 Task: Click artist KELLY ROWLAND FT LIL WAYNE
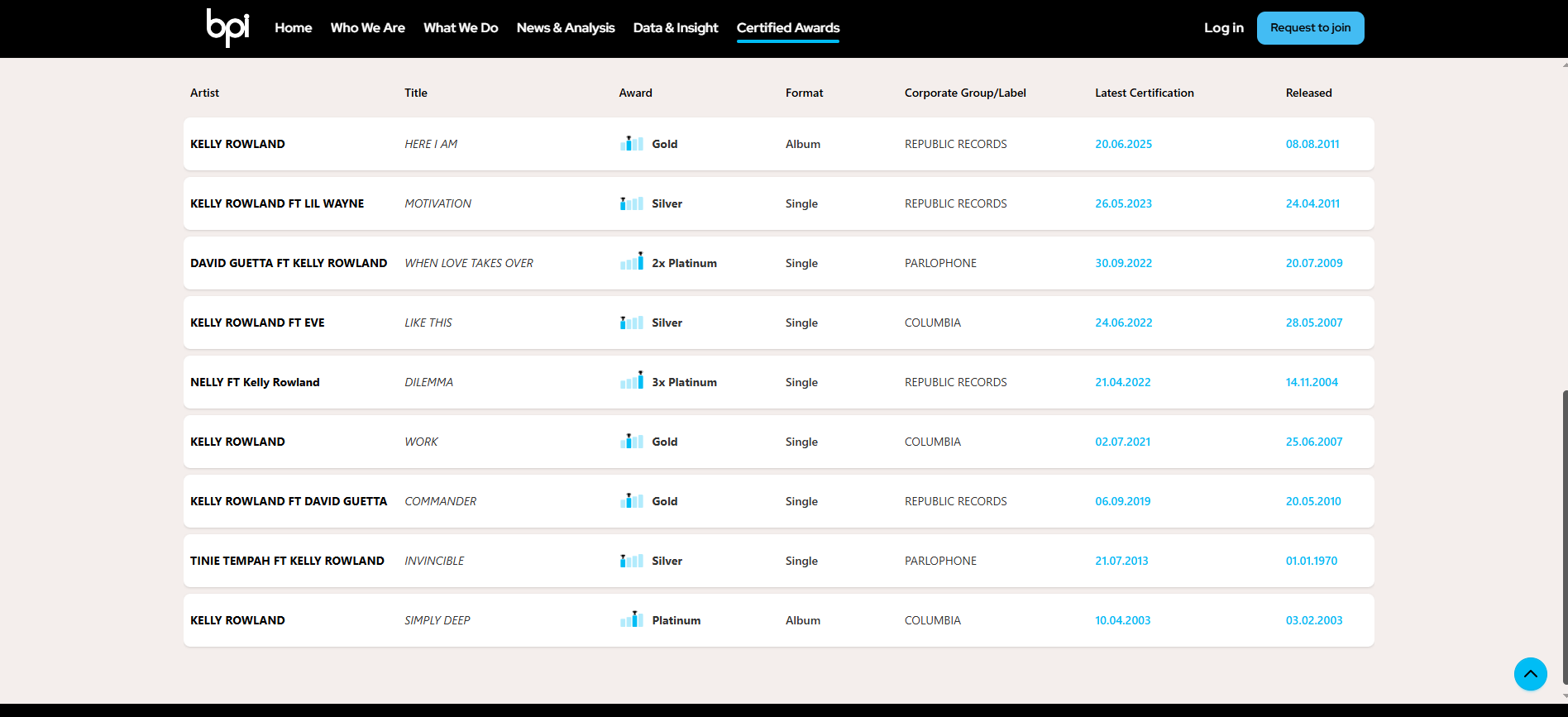[x=277, y=203]
